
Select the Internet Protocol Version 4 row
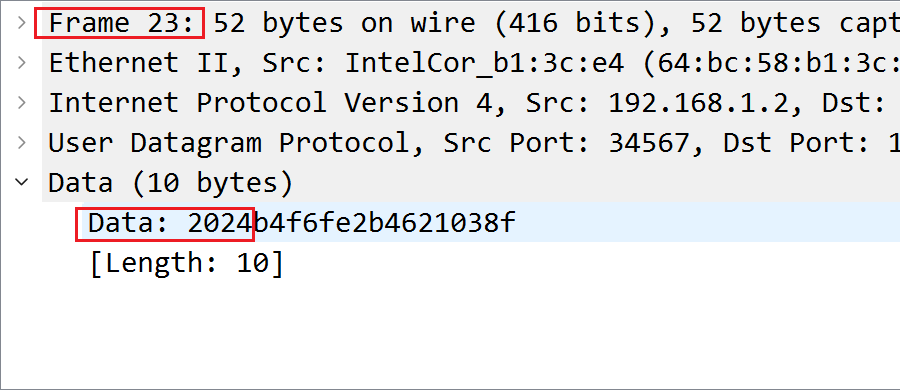(x=471, y=103)
